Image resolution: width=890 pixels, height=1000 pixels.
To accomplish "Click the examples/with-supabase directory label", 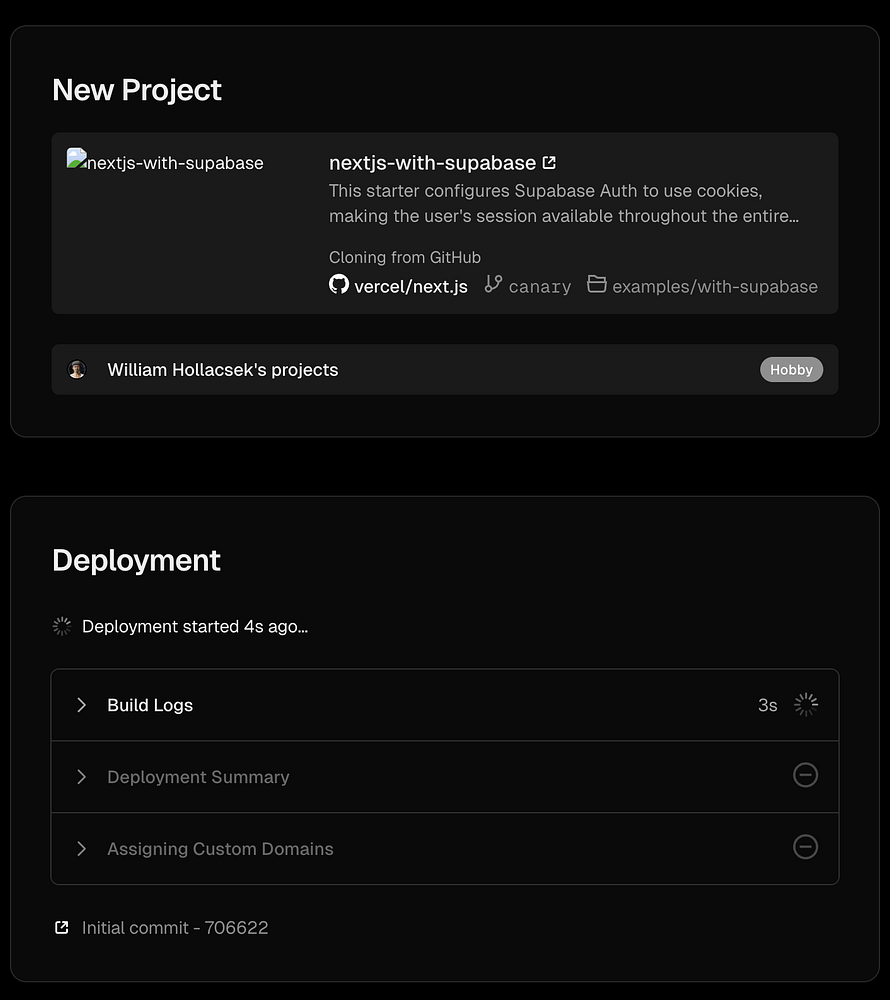I will [x=715, y=287].
